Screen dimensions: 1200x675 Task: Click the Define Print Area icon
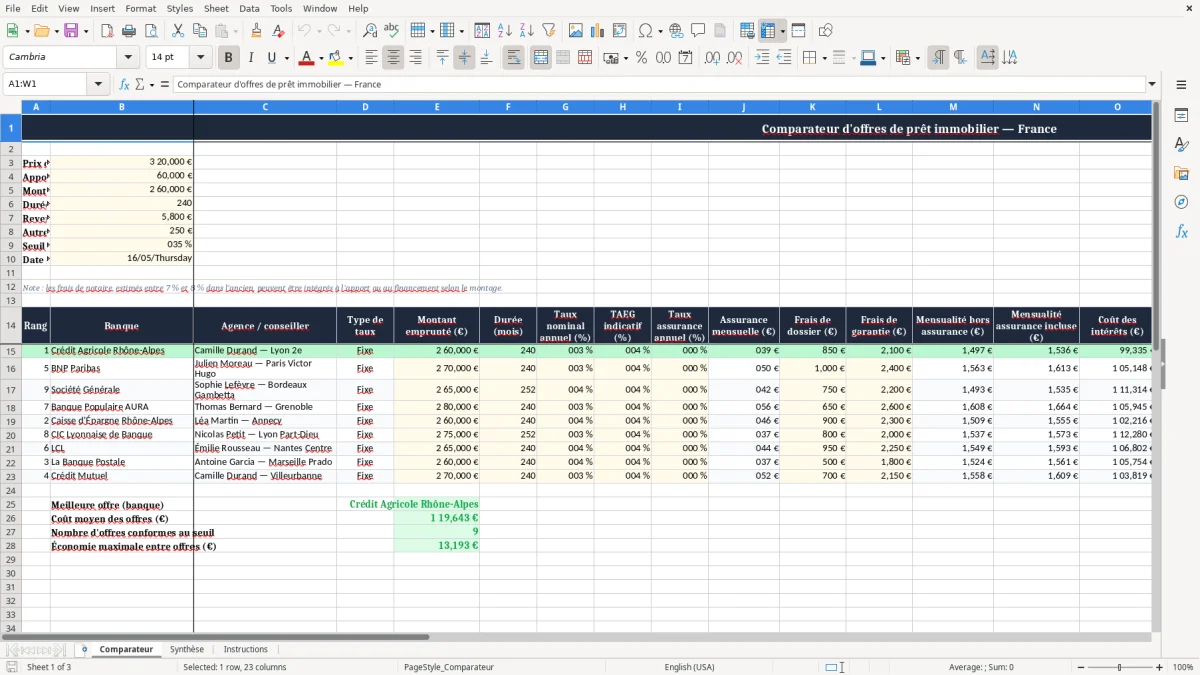pyautogui.click(x=747, y=31)
